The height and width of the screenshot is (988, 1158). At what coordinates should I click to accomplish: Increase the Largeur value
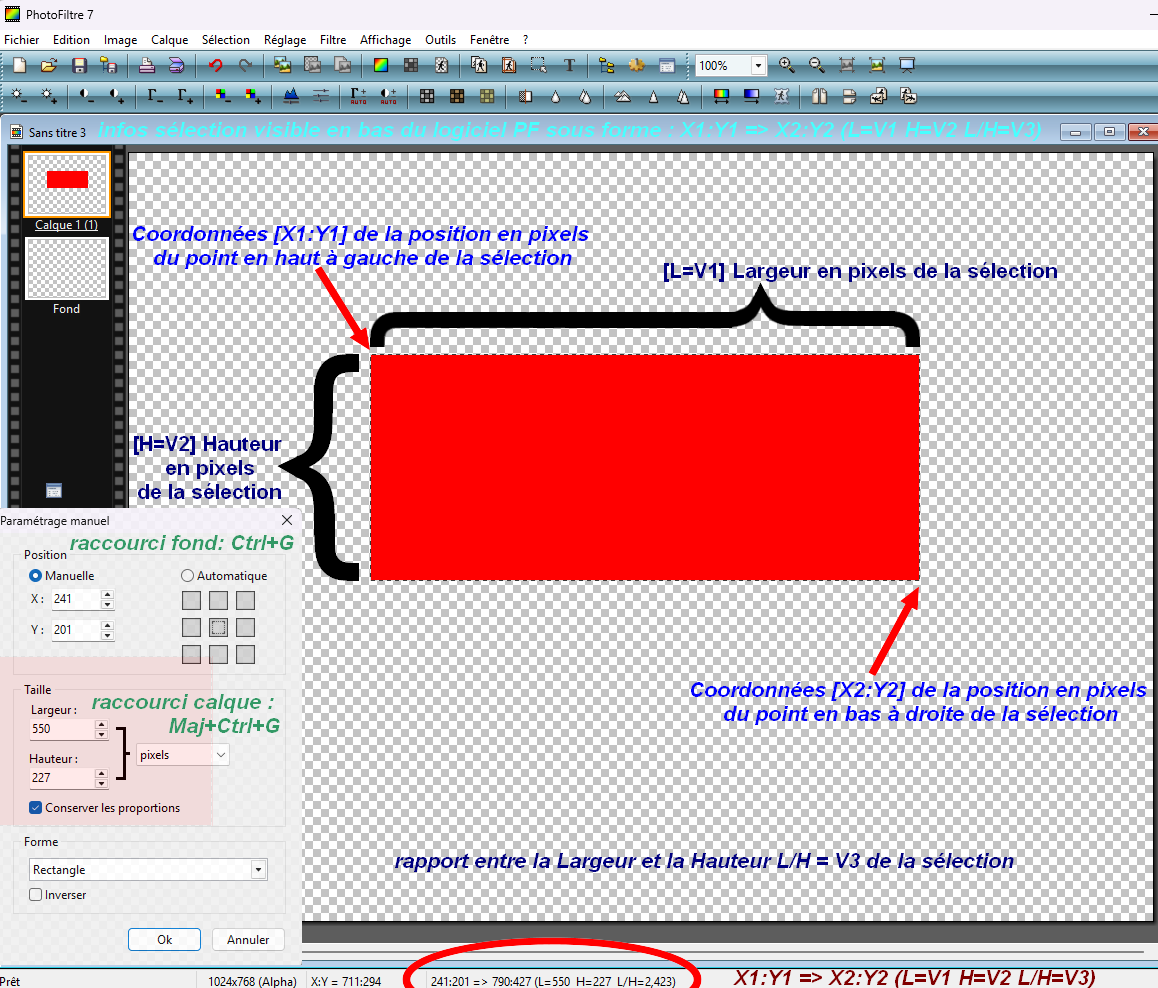(102, 724)
